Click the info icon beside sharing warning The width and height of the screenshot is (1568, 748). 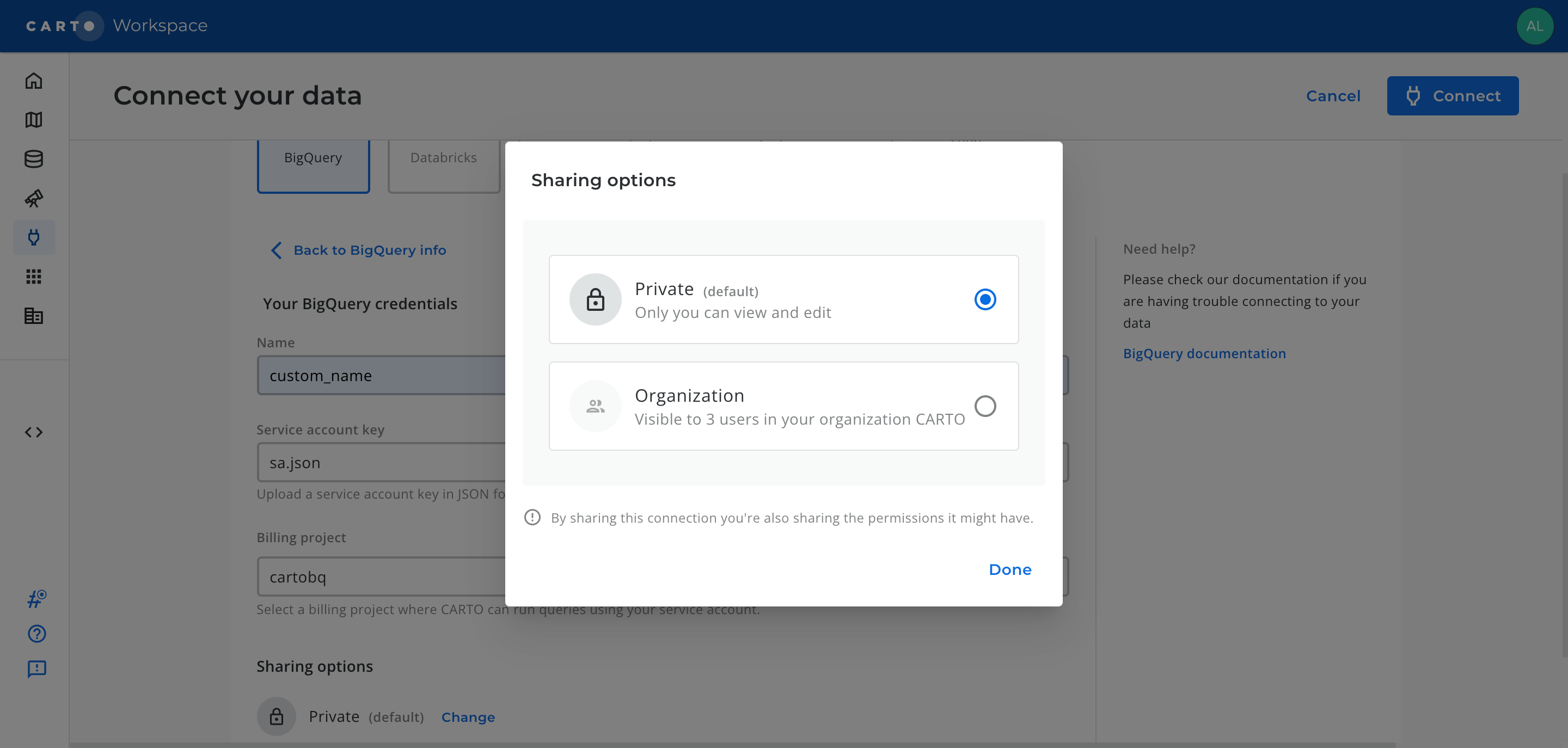(532, 518)
